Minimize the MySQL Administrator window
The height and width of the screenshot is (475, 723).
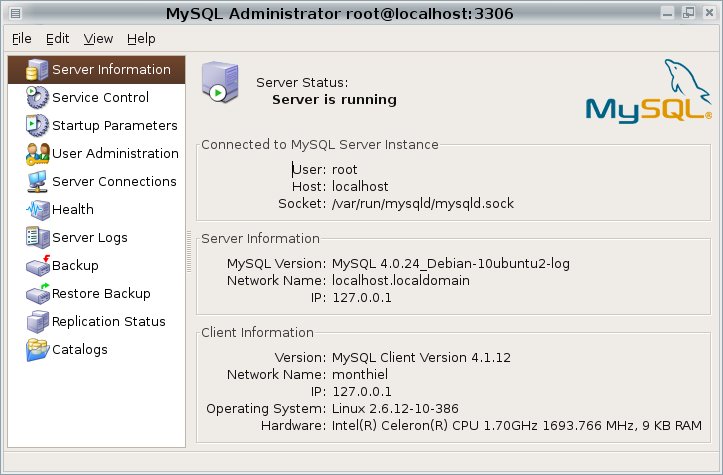pos(667,13)
